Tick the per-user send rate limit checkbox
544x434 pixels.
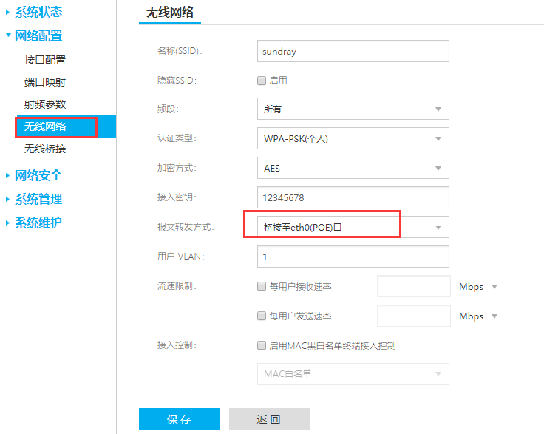[261, 316]
